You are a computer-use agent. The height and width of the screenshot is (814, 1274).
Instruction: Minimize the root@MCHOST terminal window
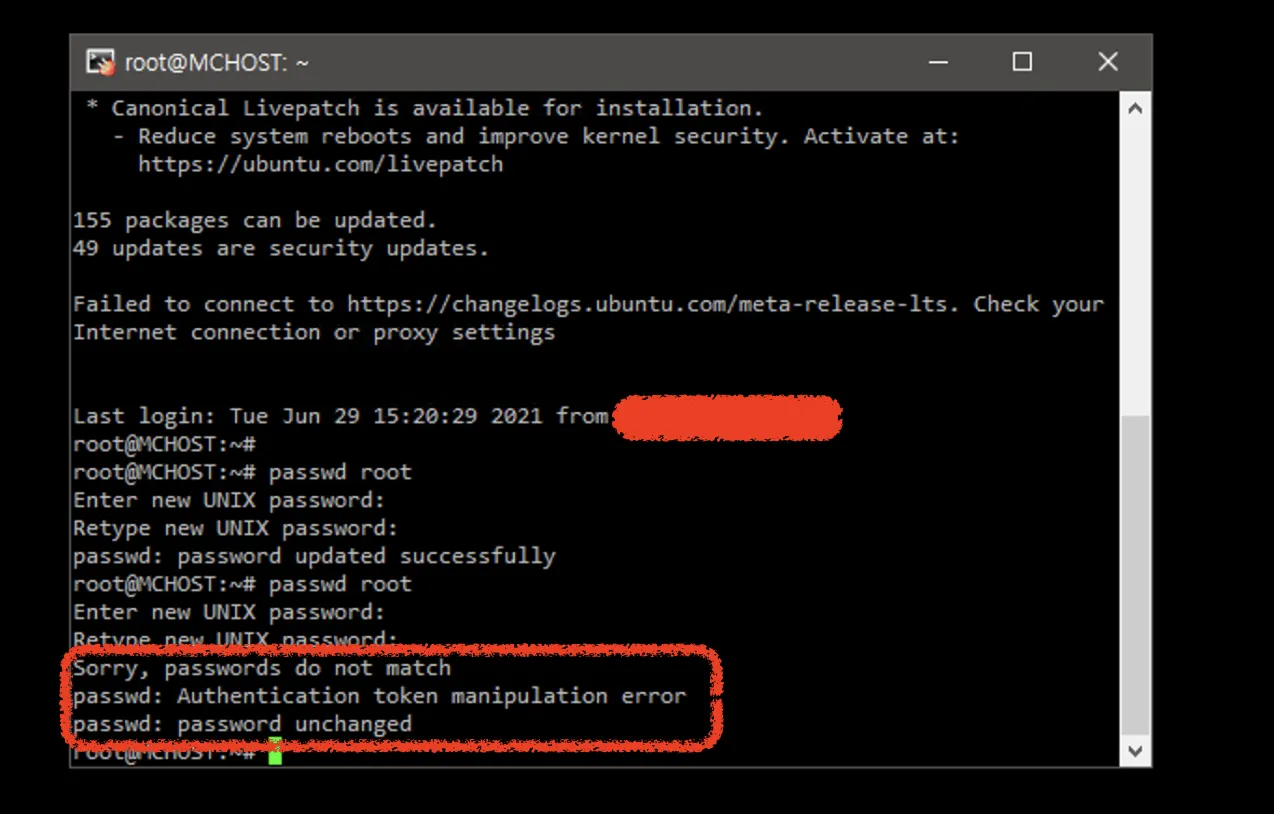[x=938, y=62]
